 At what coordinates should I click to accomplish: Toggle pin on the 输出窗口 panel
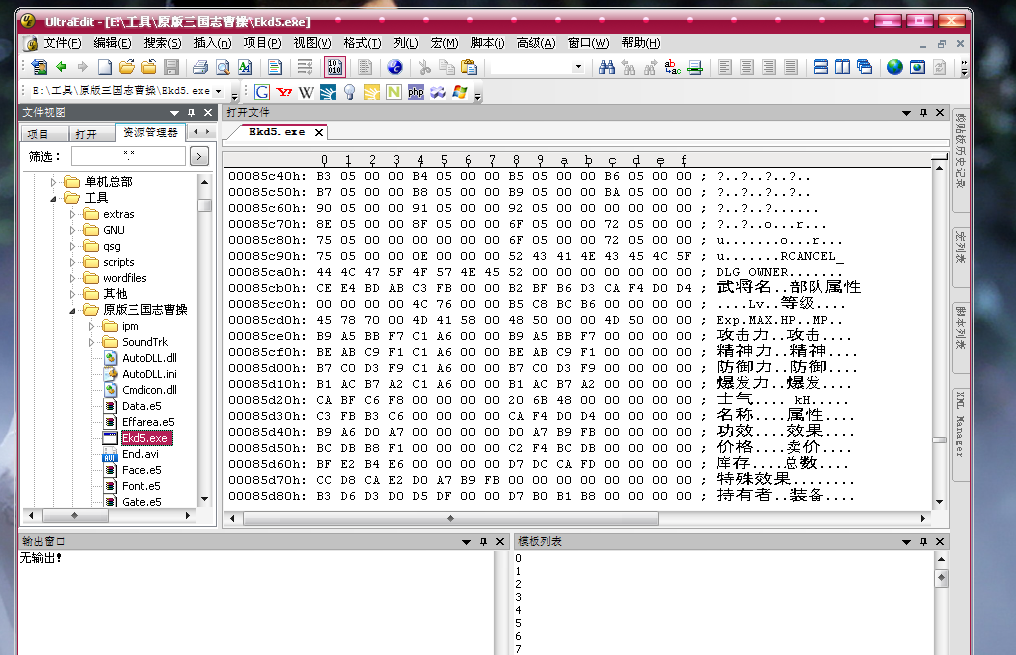(x=483, y=541)
